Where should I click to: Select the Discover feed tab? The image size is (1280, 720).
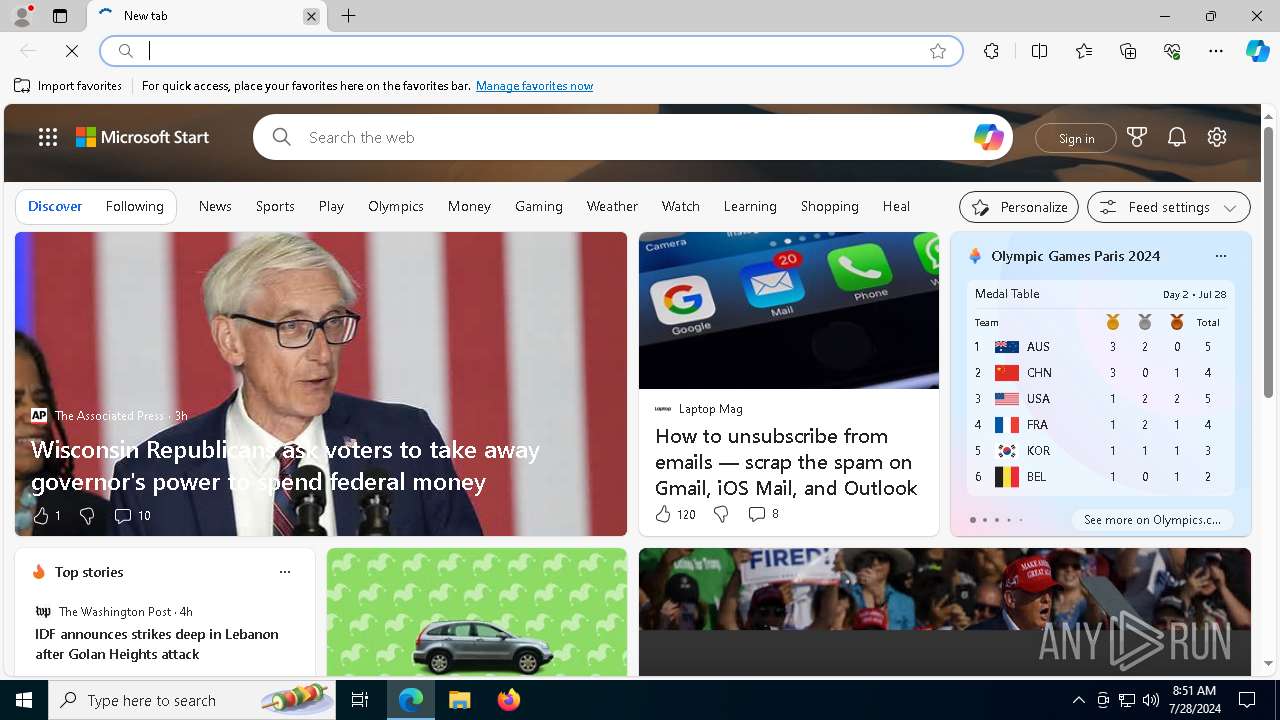click(55, 206)
